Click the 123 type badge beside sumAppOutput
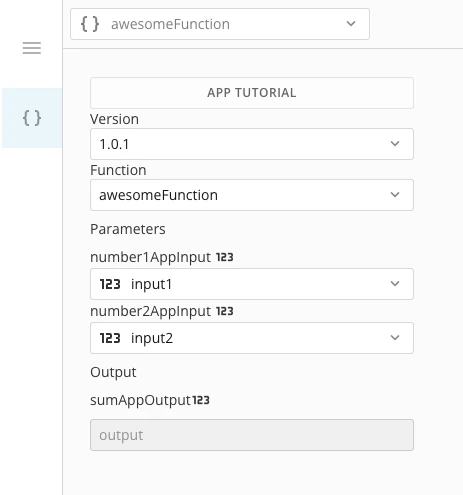Image resolution: width=463 pixels, height=495 pixels. [201, 400]
